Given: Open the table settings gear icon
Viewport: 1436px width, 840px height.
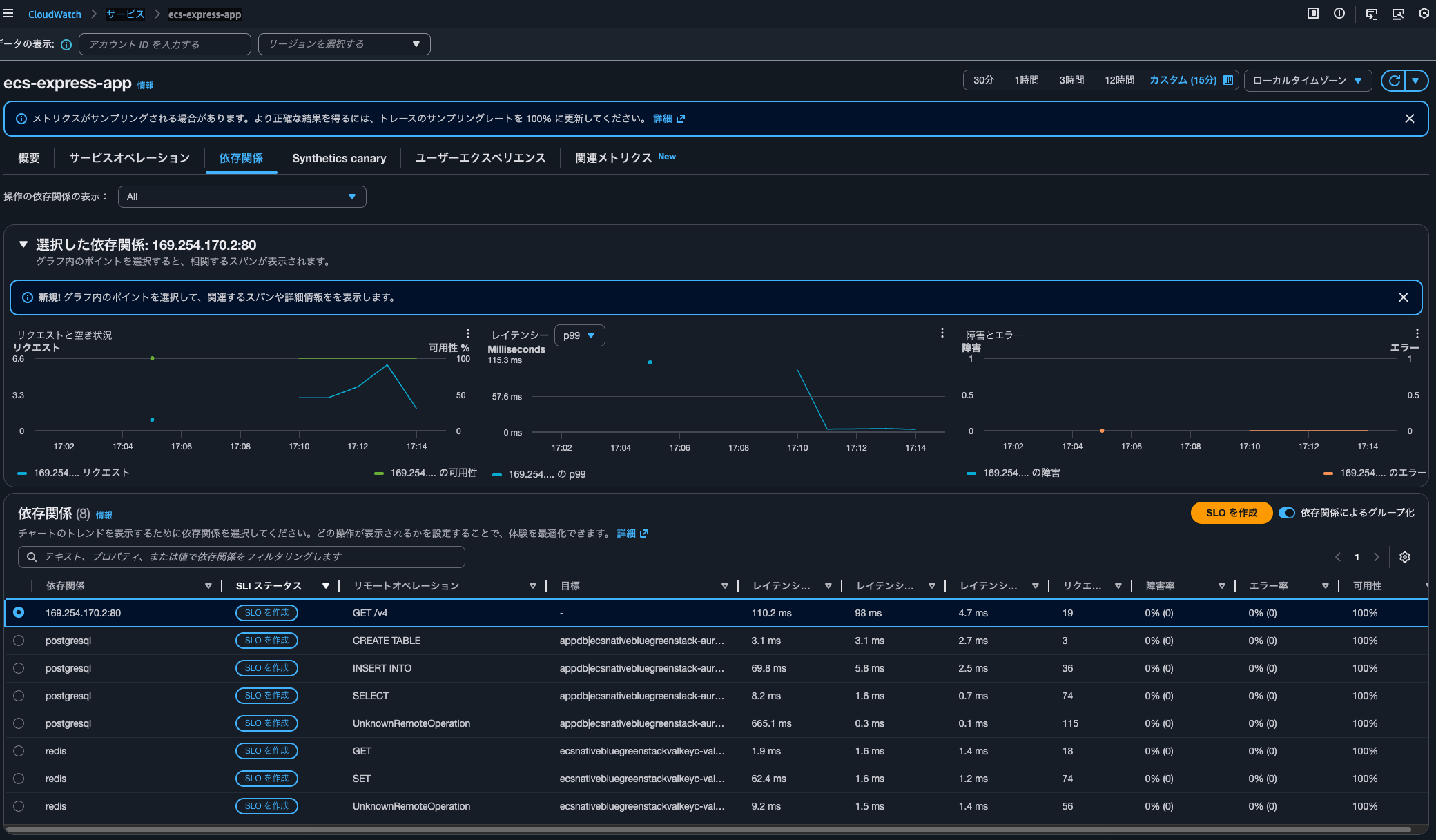Looking at the screenshot, I should pyautogui.click(x=1404, y=557).
